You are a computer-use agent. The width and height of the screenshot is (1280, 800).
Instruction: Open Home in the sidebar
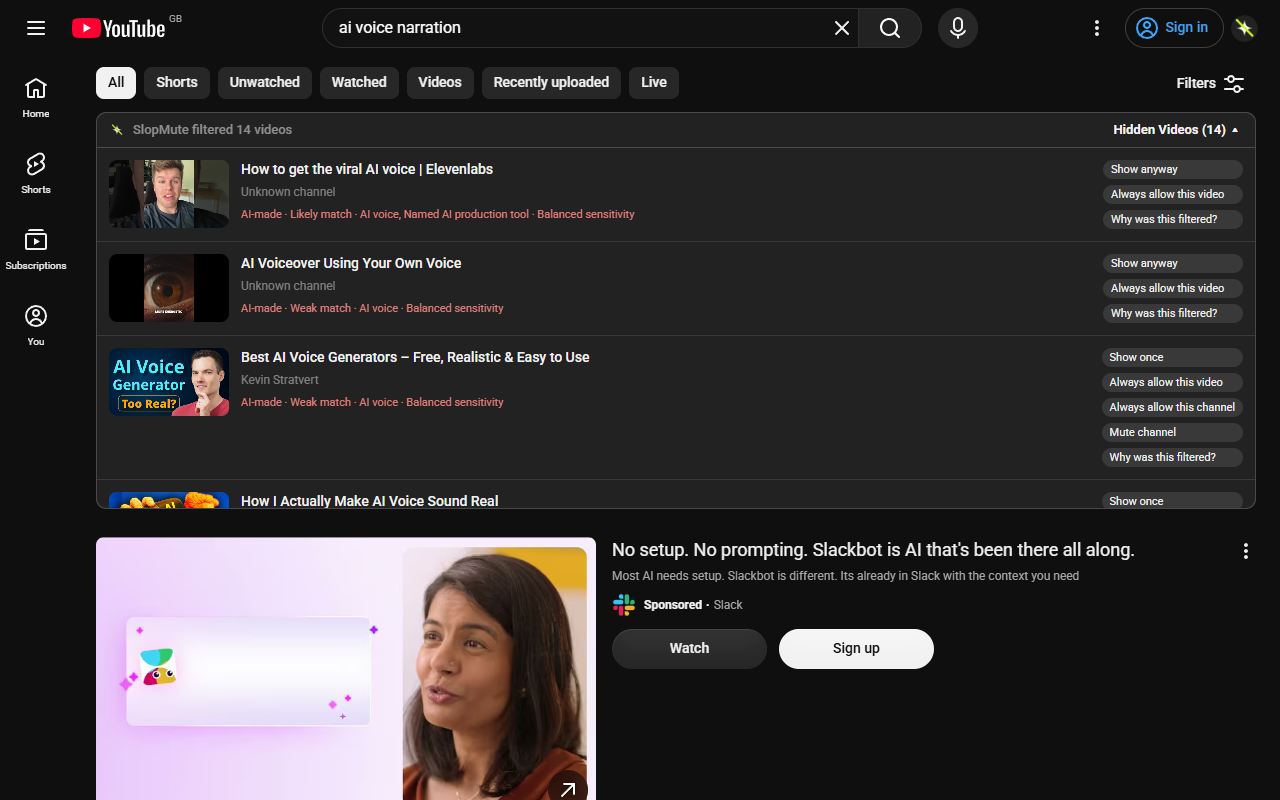tap(36, 98)
